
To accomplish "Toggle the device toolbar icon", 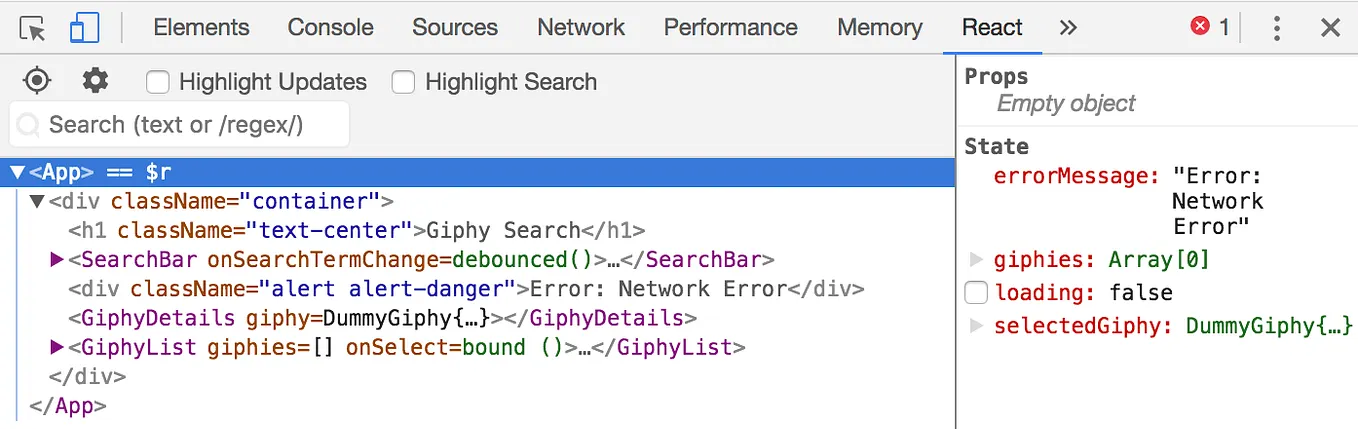I will click(84, 28).
